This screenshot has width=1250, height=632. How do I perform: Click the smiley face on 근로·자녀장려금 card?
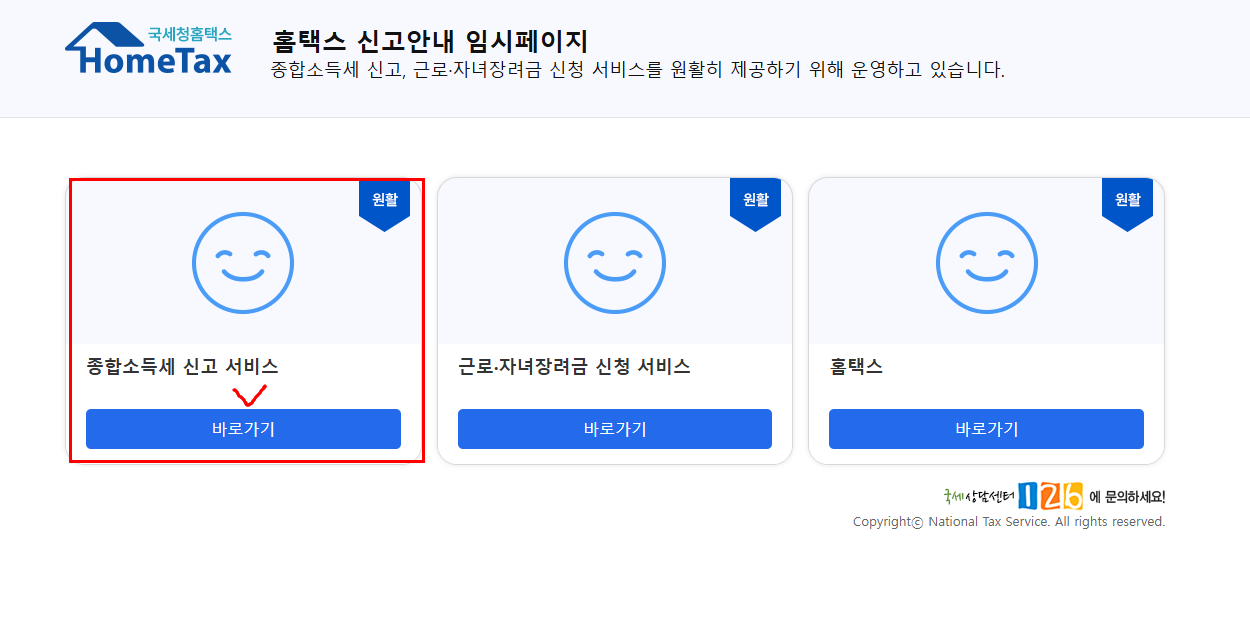(x=614, y=262)
